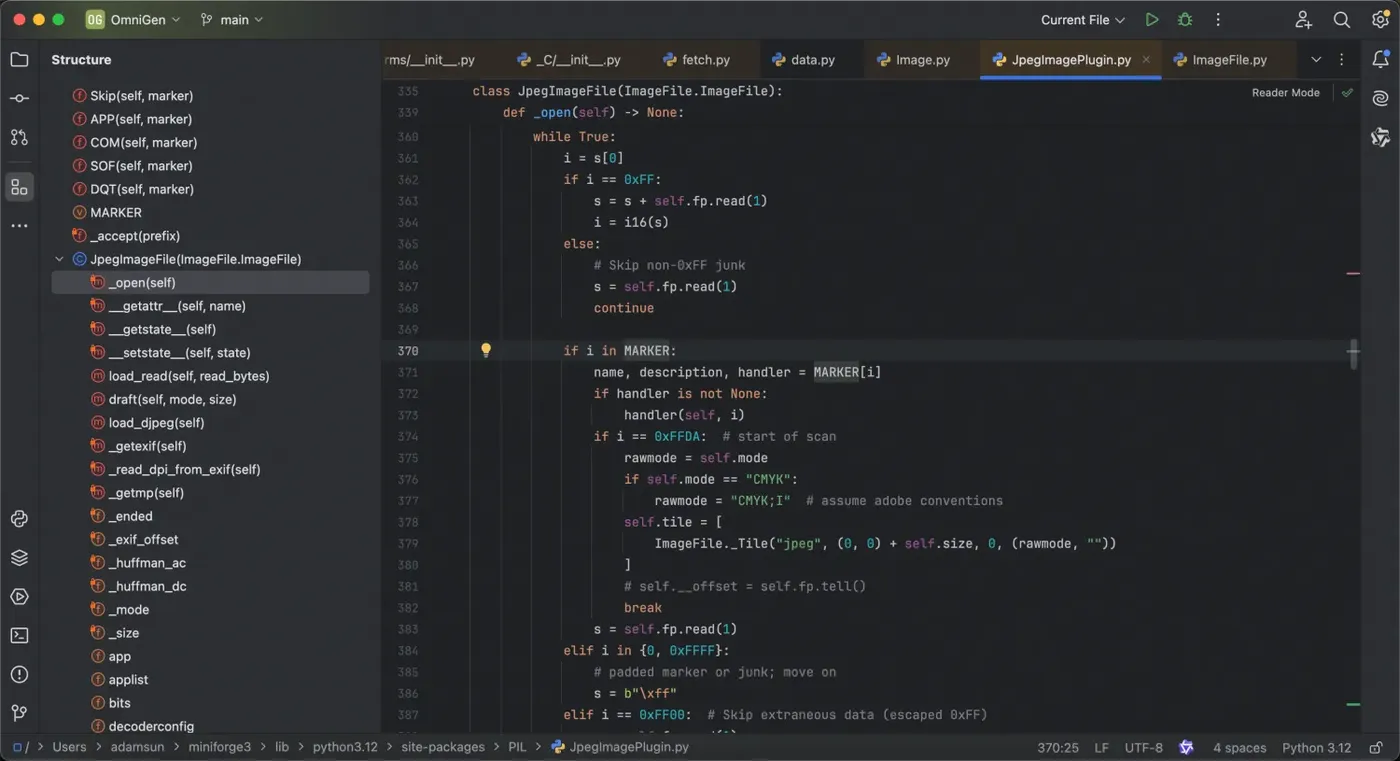The height and width of the screenshot is (761, 1400).
Task: Open Search Everywhere magnifier
Action: point(1342,20)
